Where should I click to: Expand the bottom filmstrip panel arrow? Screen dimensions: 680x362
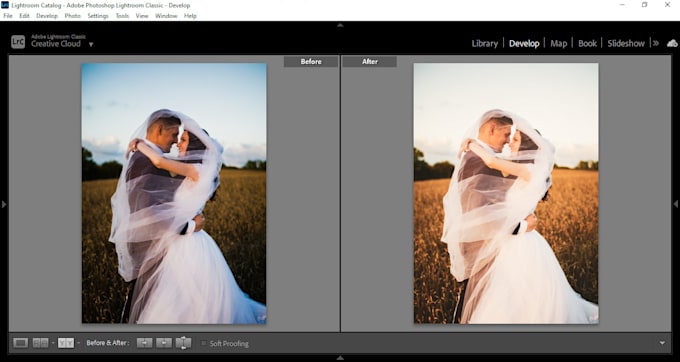[340, 358]
